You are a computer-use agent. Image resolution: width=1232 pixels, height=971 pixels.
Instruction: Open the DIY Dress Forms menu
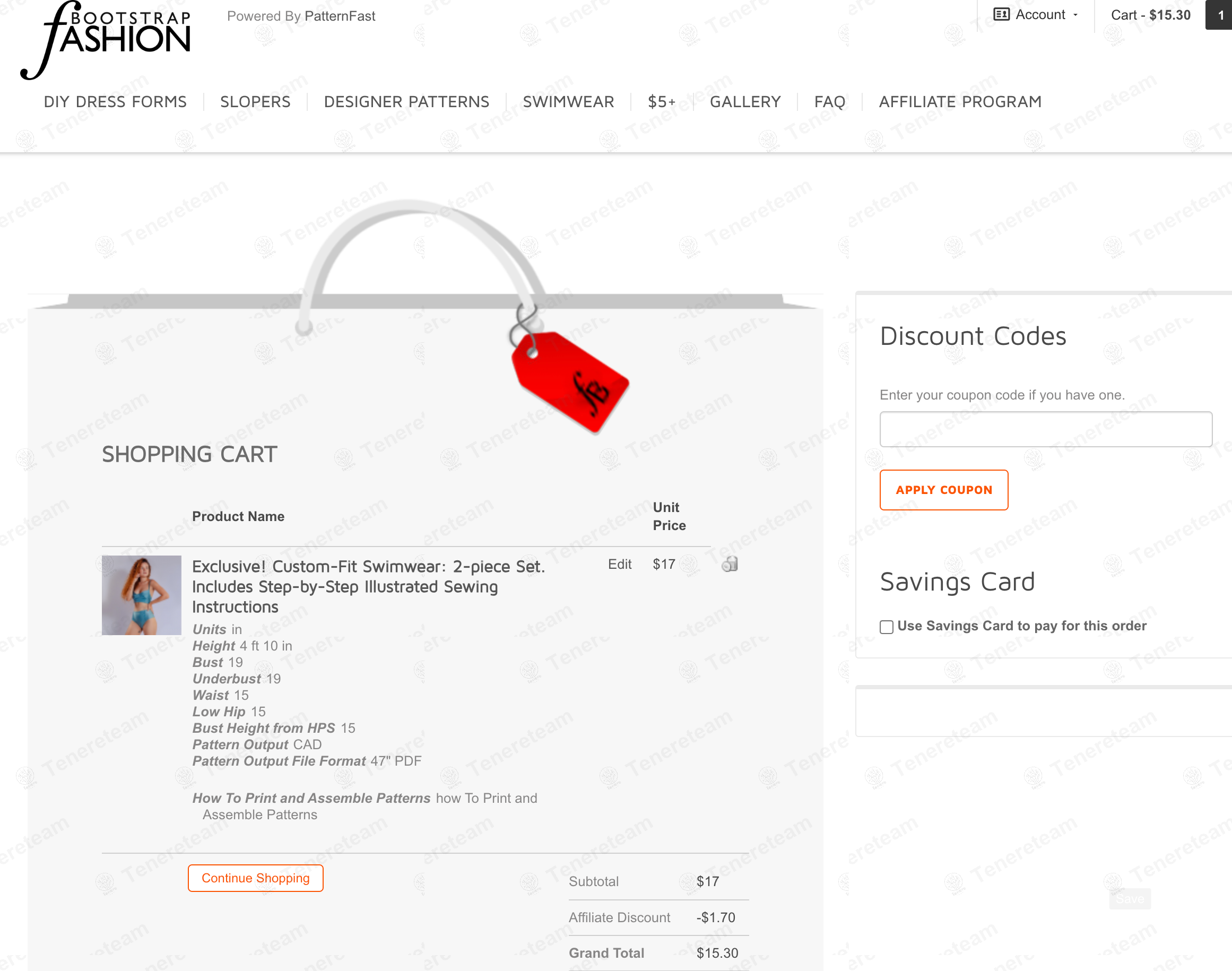tap(116, 102)
